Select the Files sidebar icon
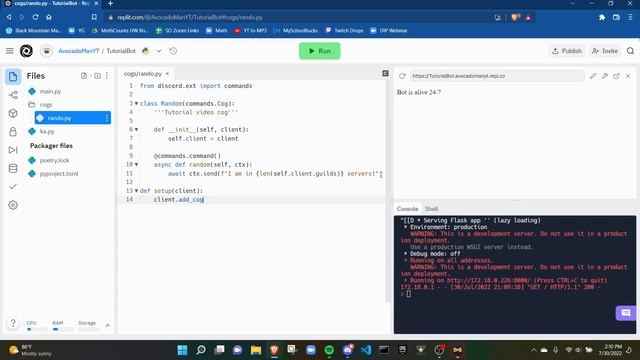Screen dimensions: 640x360 [13, 76]
